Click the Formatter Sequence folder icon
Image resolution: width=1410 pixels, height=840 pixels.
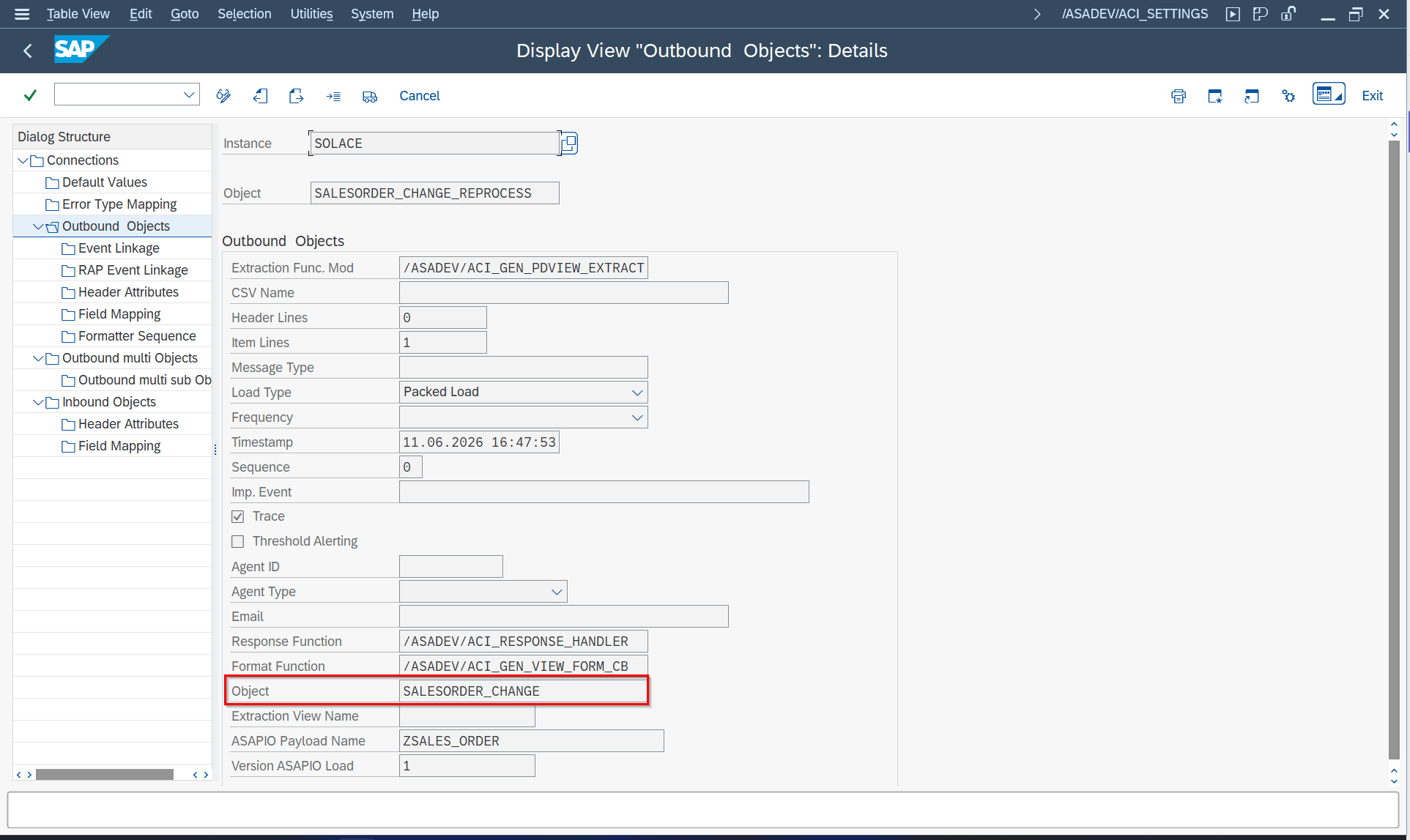[68, 337]
